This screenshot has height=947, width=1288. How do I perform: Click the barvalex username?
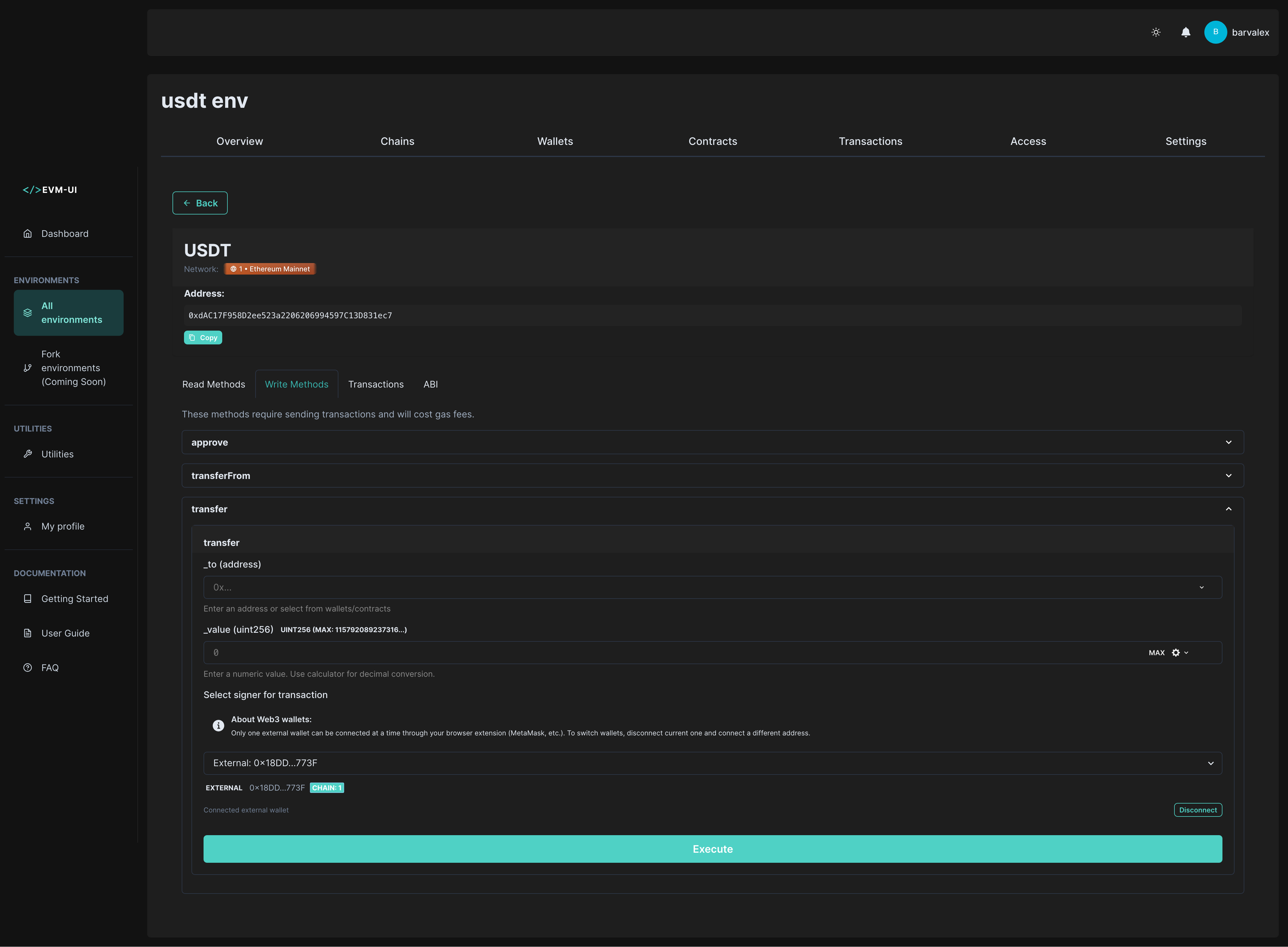[x=1250, y=33]
